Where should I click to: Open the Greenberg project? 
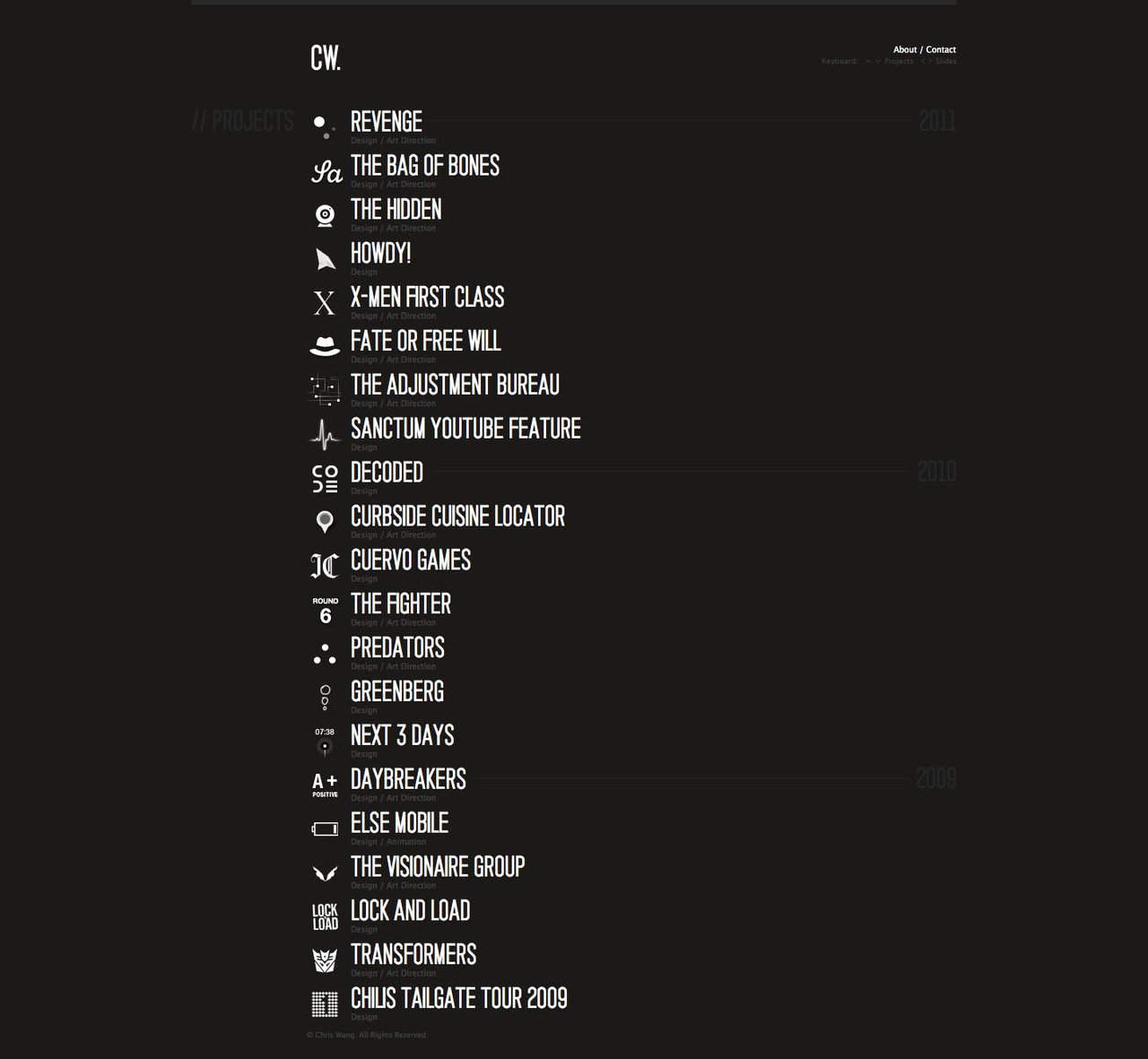pos(397,691)
